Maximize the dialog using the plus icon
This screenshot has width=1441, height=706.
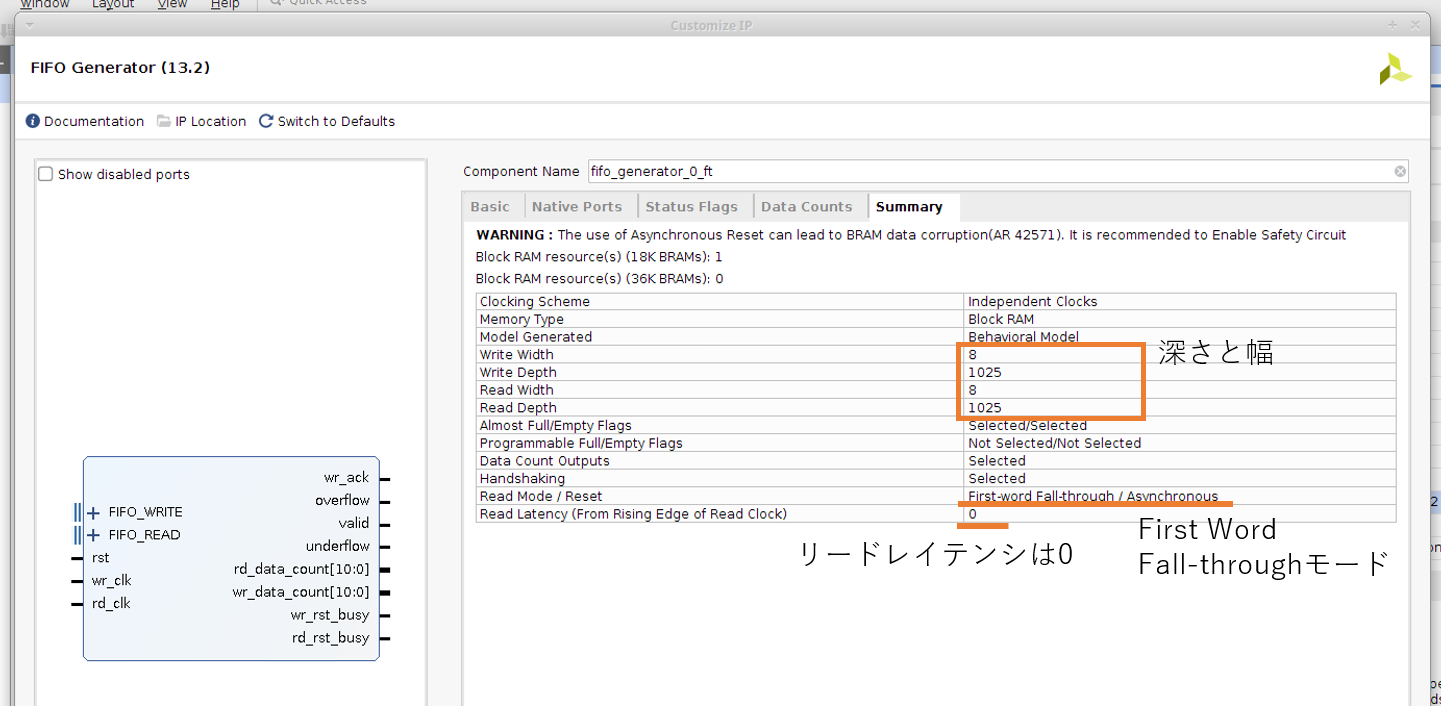pos(1392,25)
